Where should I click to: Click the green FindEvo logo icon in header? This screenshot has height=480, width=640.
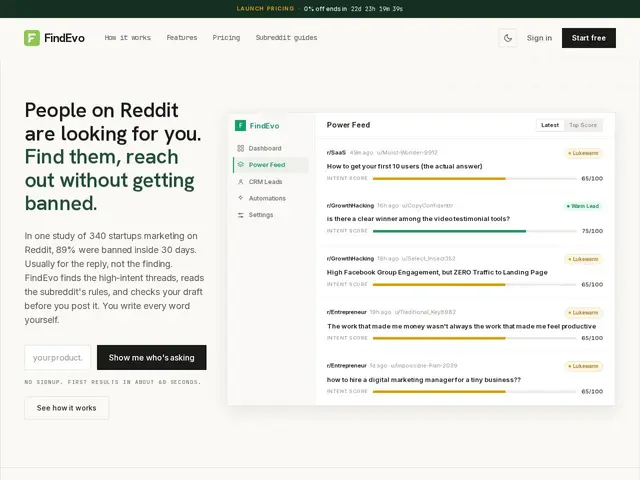click(x=32, y=38)
